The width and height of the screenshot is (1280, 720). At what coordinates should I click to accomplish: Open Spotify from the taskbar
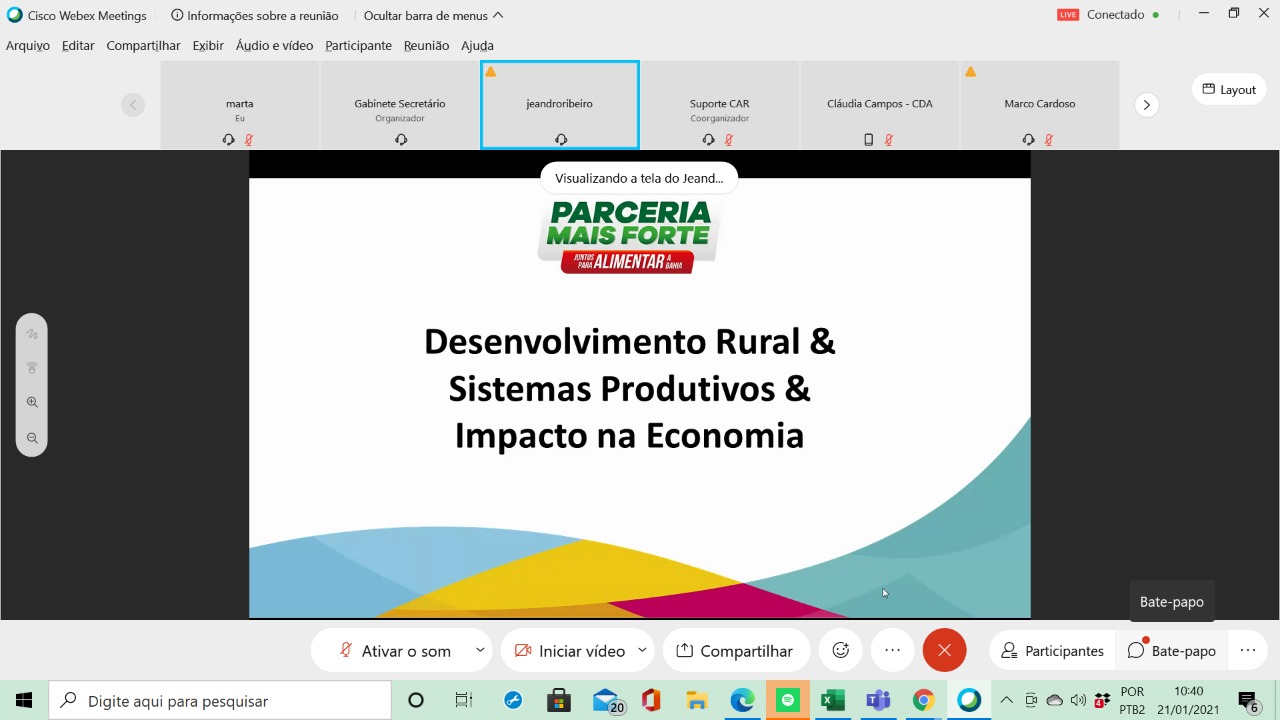(x=788, y=701)
